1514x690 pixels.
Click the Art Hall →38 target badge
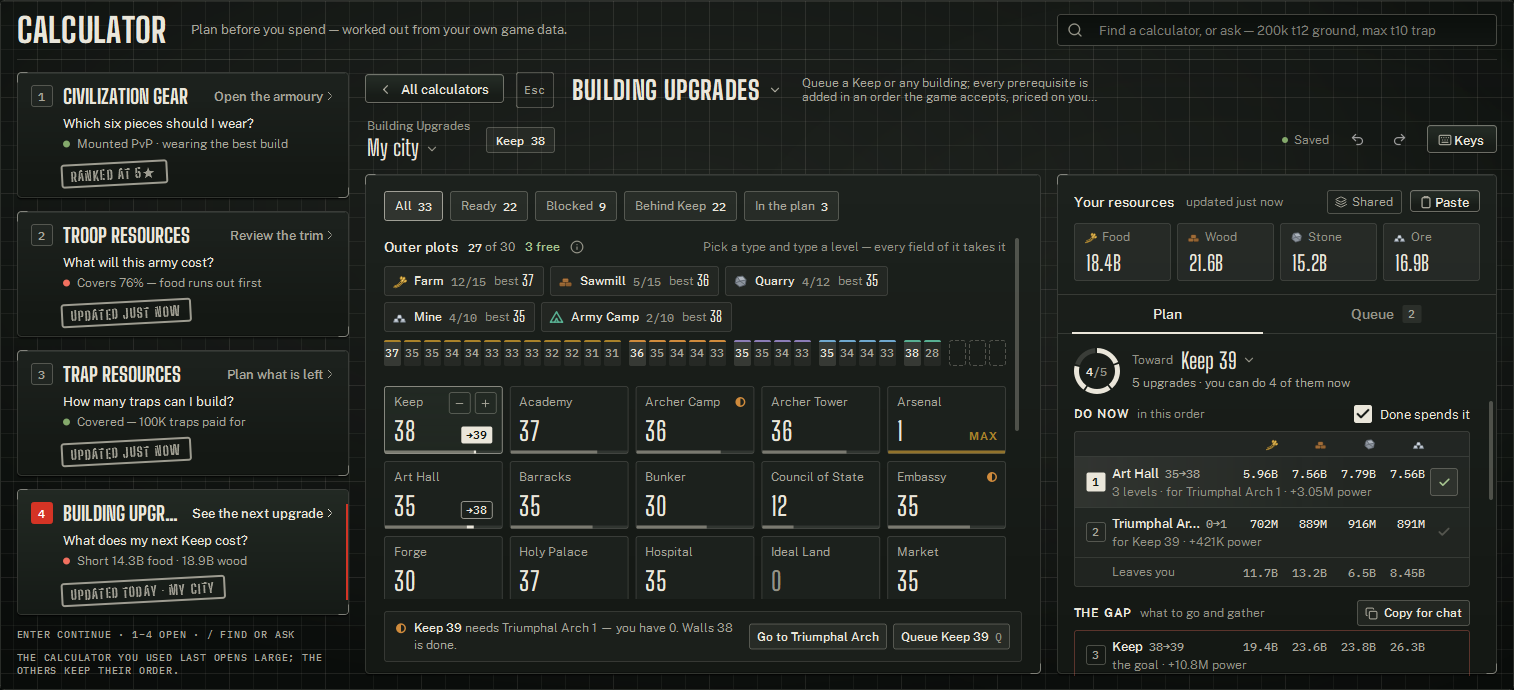coord(477,510)
